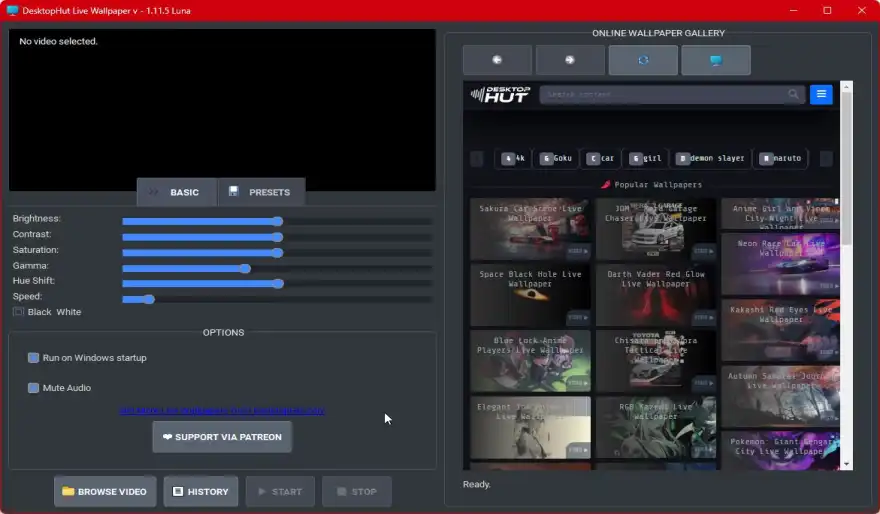880x514 pixels.
Task: Open Blue Lock Anime Players Live Wallpaper
Action: pyautogui.click(x=530, y=361)
